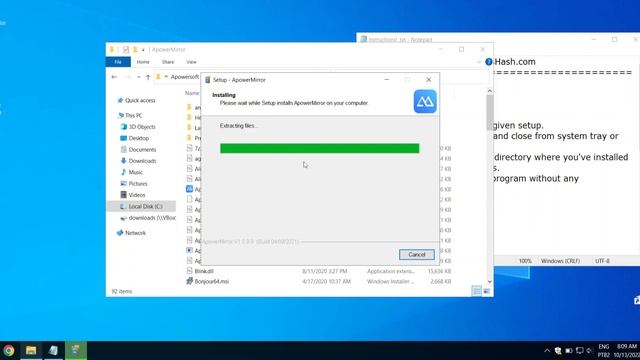This screenshot has width=640, height=360.
Task: Click the Bonjour64.msi installer icon
Action: tap(189, 281)
